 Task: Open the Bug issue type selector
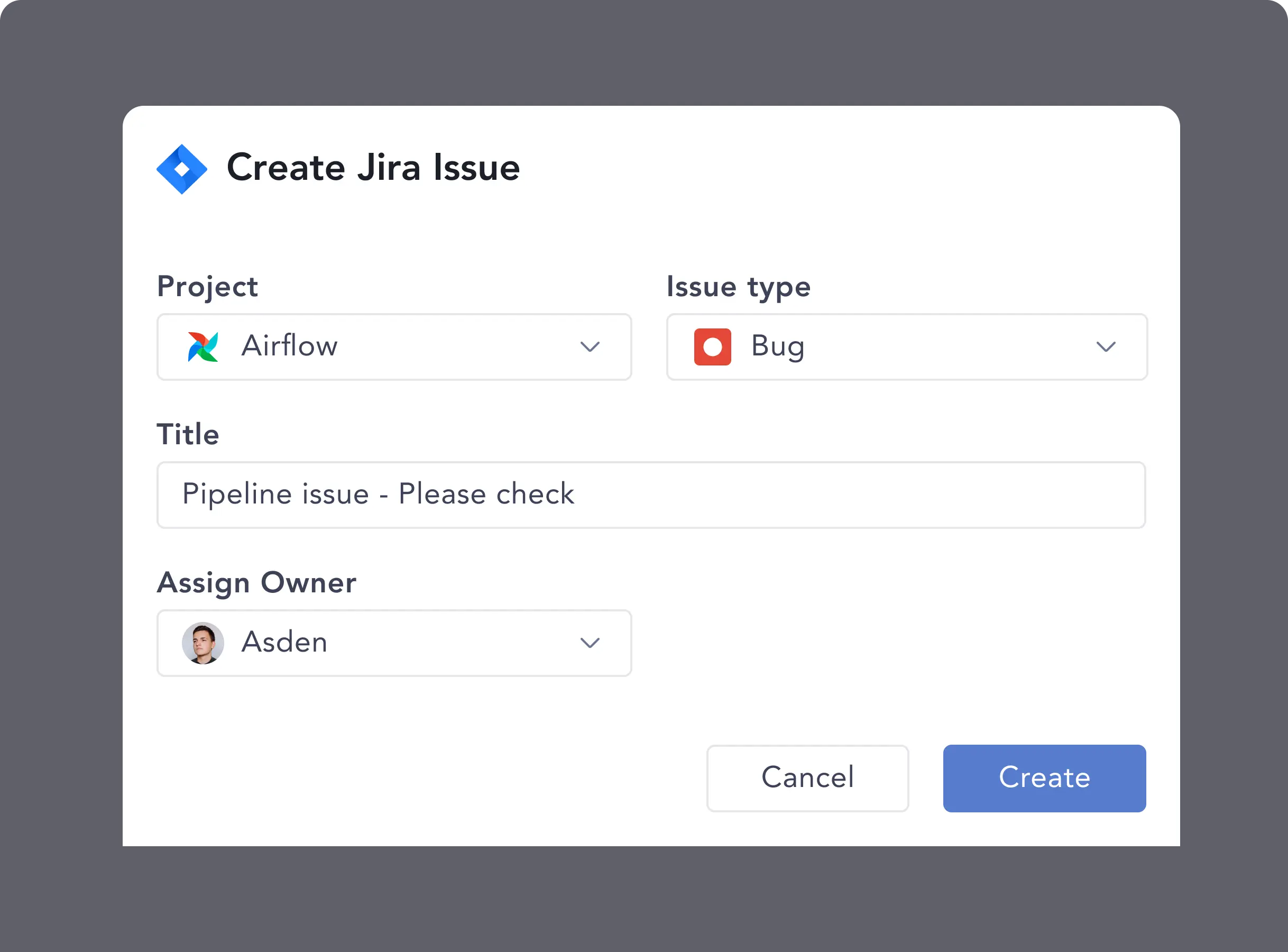coord(907,347)
